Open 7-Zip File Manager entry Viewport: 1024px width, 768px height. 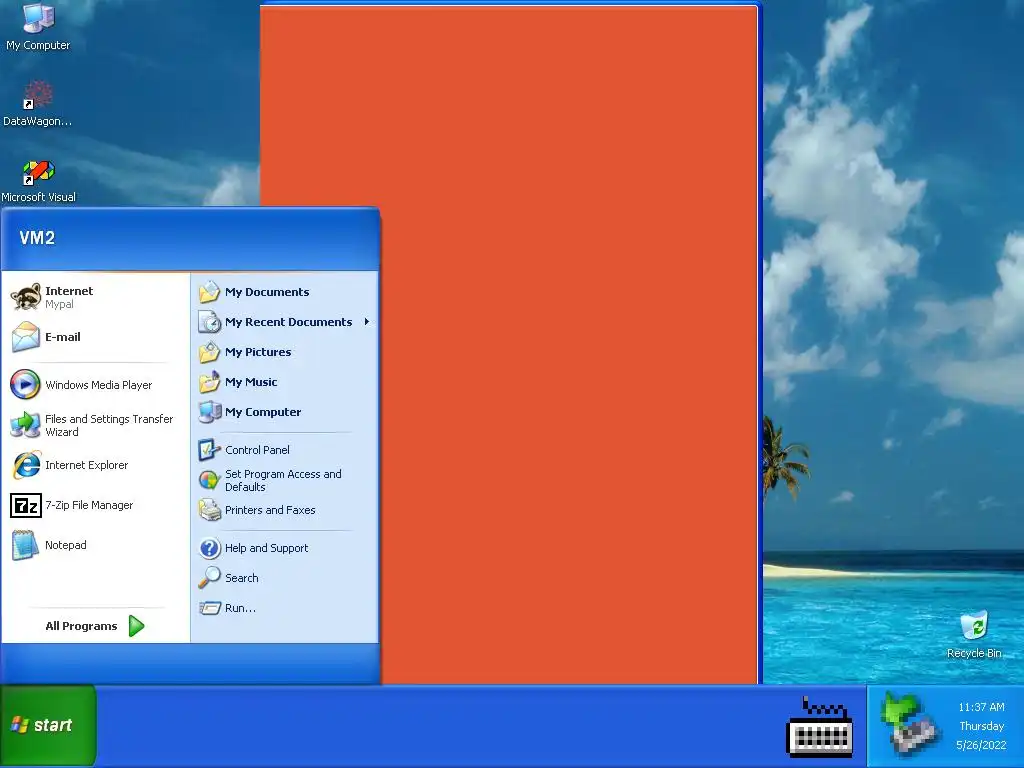95,505
